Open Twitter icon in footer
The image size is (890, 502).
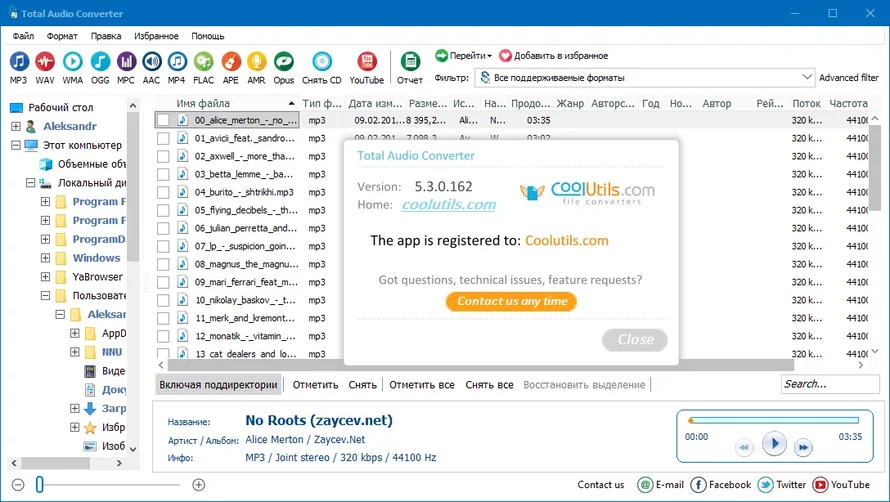click(765, 484)
